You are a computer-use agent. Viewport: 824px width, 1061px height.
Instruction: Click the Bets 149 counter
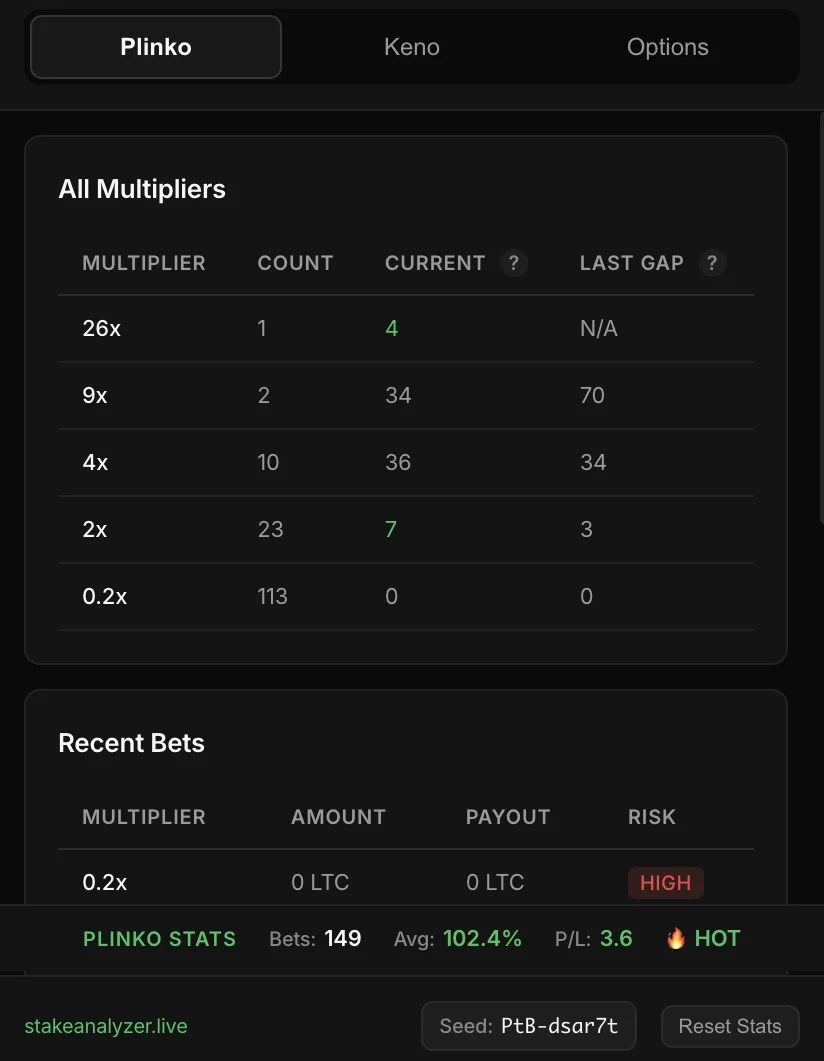coord(316,938)
